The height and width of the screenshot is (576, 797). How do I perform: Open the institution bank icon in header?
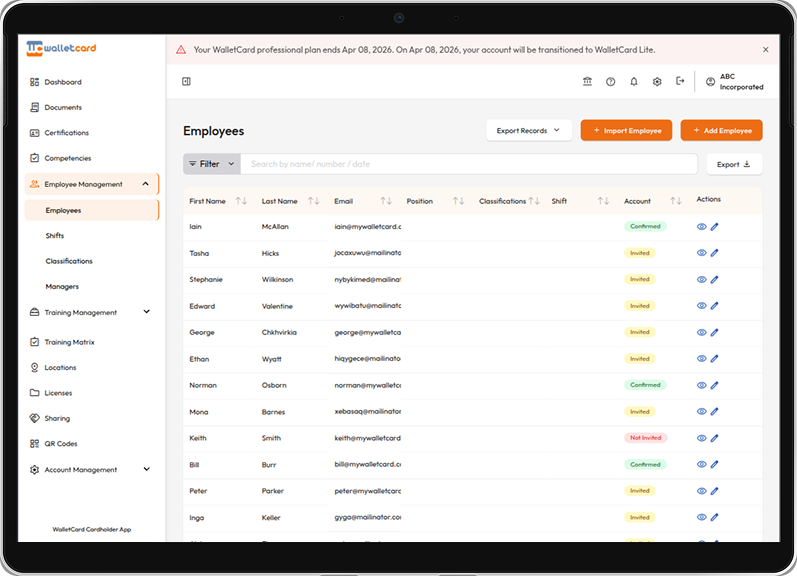587,81
